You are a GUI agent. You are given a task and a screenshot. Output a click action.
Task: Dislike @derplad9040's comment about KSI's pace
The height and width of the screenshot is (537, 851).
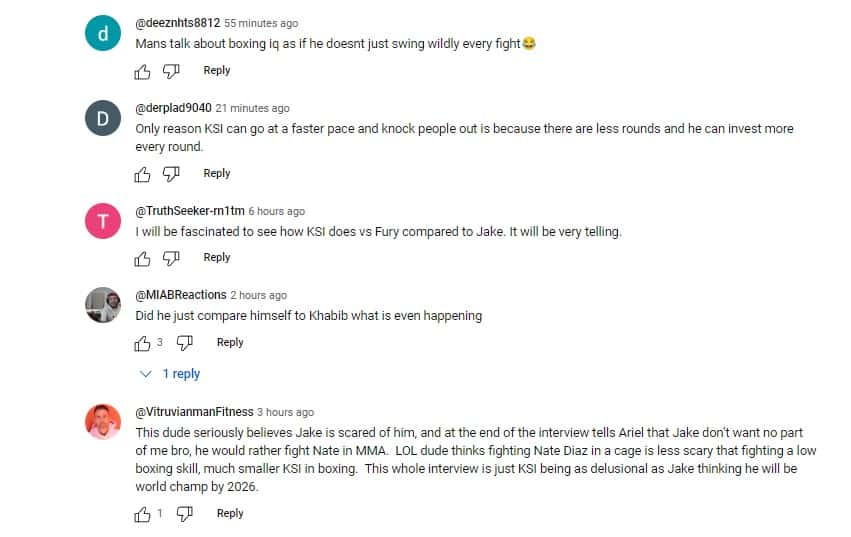click(x=171, y=174)
